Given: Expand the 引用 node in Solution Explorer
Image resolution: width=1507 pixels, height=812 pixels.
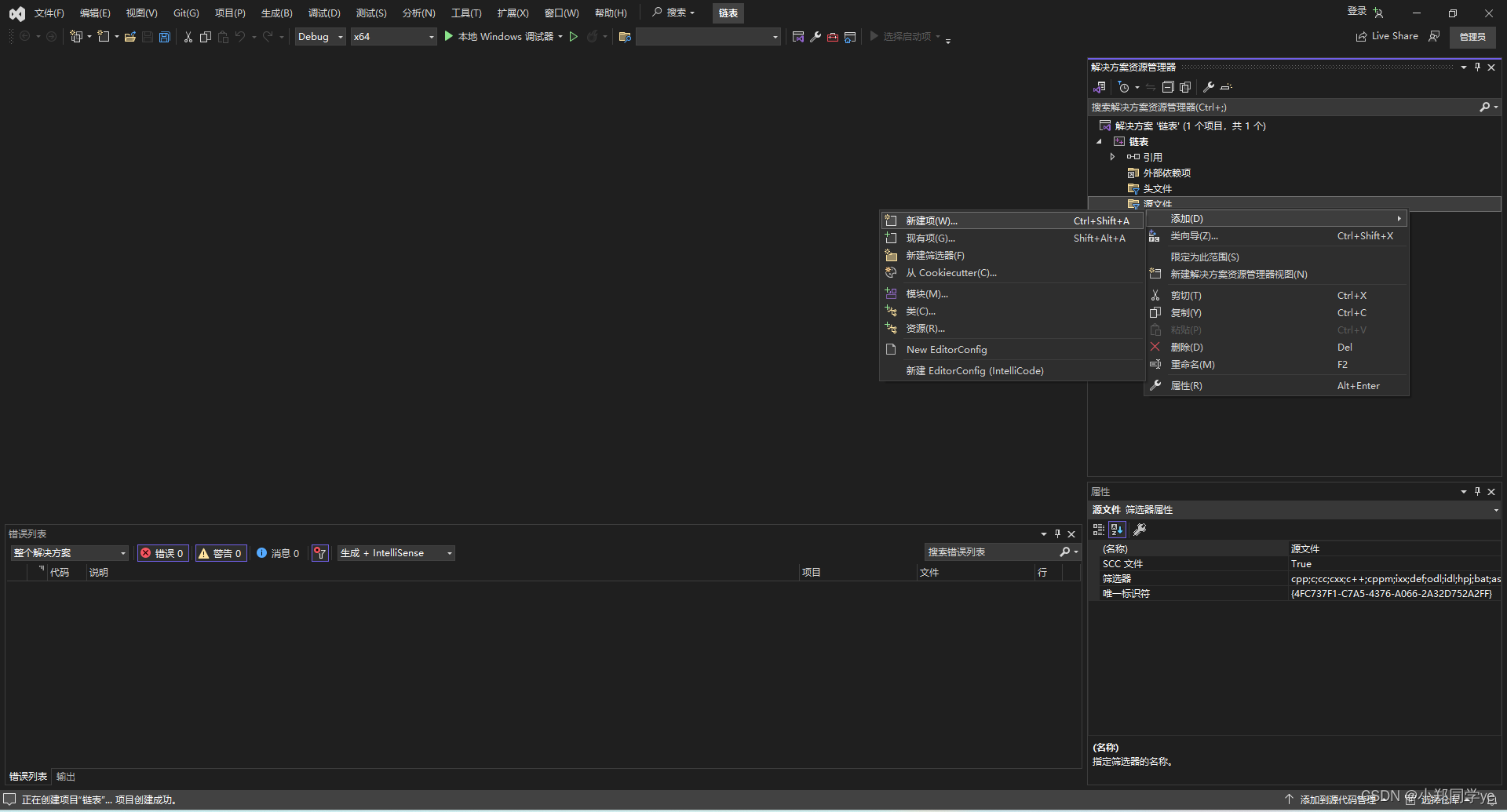Looking at the screenshot, I should 1112,156.
